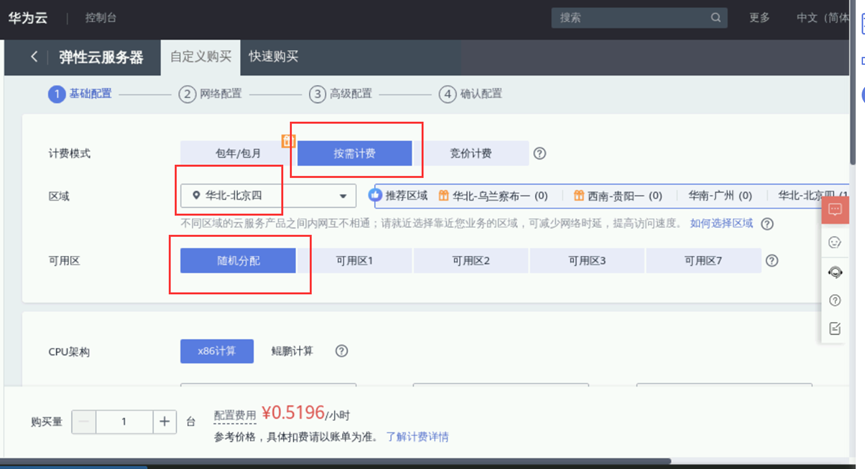
Task: Go to step 2 网络配置
Action: coord(210,94)
